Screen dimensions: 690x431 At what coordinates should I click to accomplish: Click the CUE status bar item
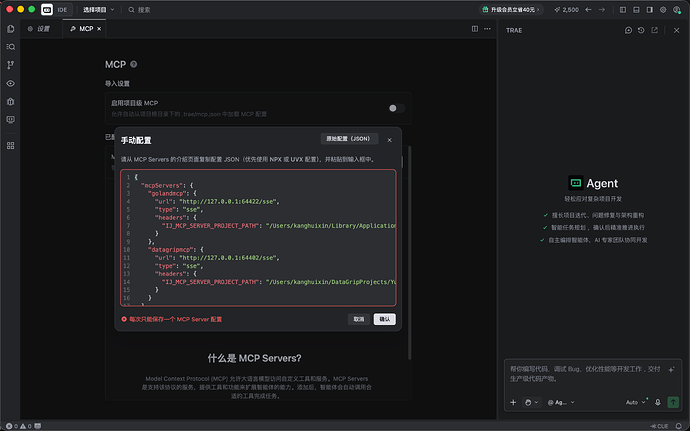pos(659,426)
